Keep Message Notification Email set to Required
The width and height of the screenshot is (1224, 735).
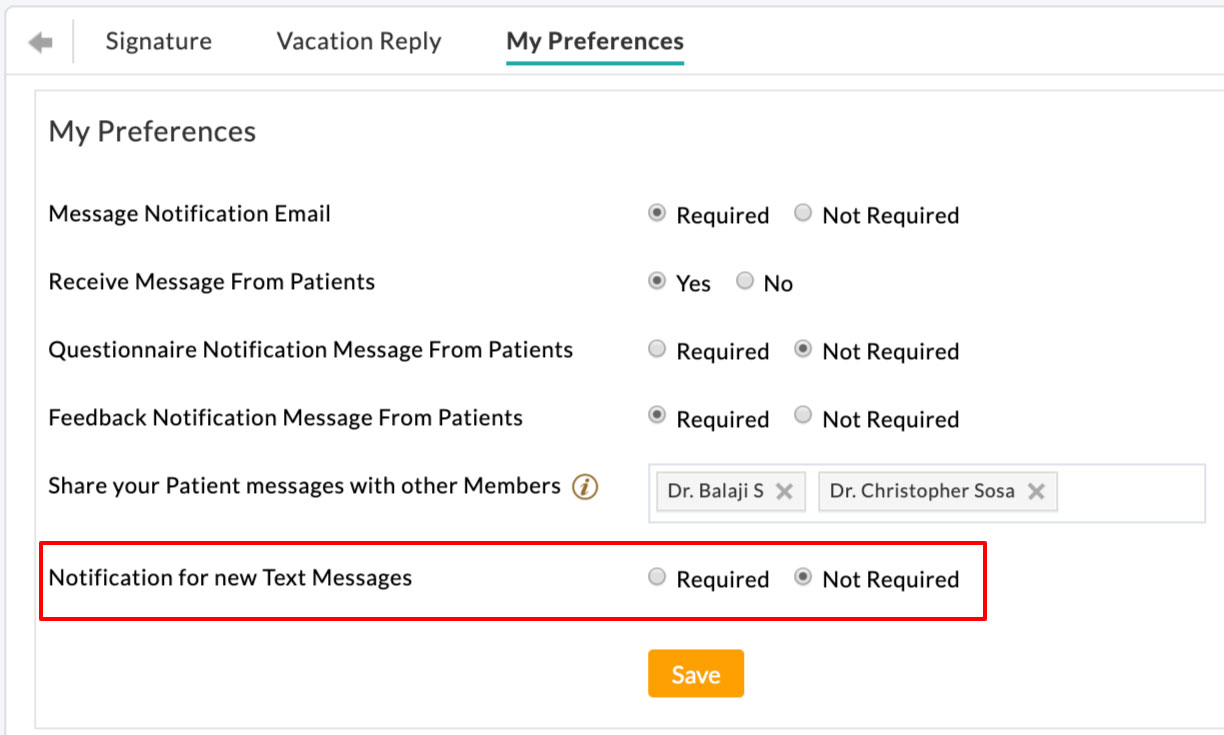(657, 213)
